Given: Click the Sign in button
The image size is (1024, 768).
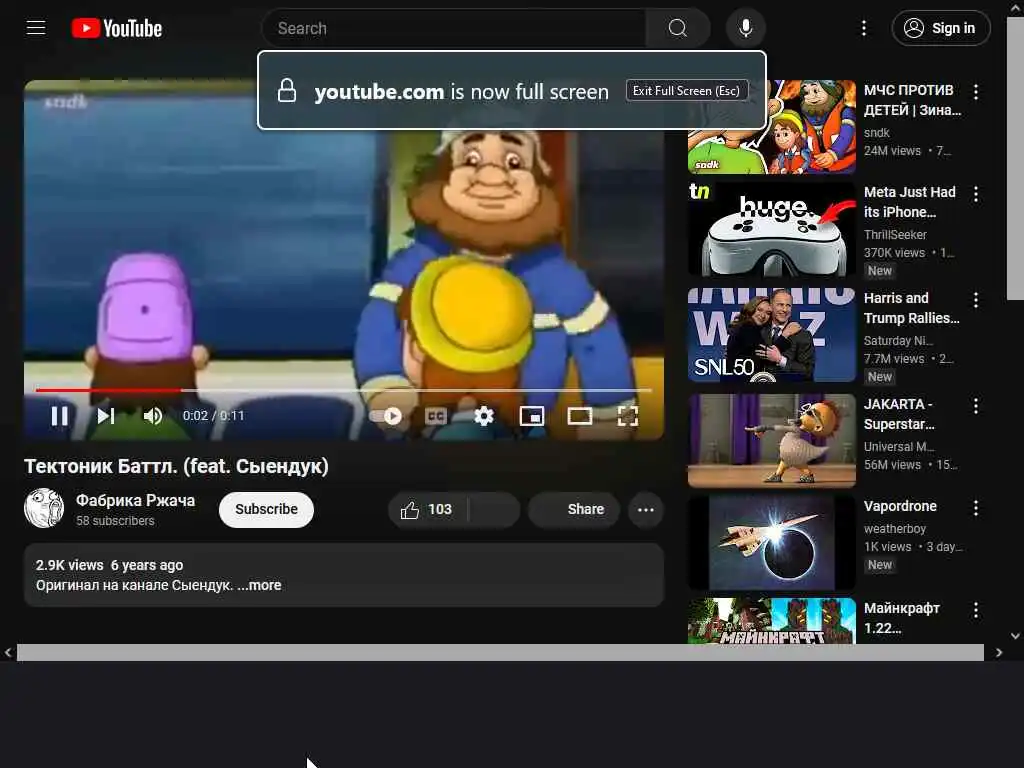Looking at the screenshot, I should pyautogui.click(x=940, y=28).
